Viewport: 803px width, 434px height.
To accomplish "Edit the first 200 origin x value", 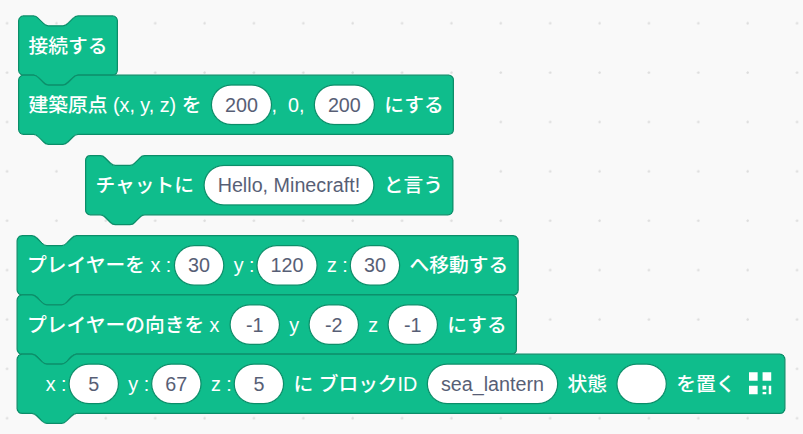I will 241,105.
